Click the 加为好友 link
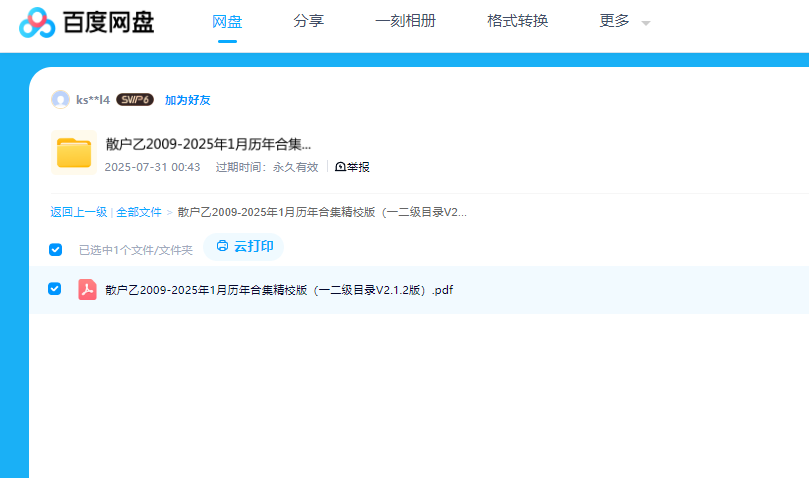This screenshot has height=478, width=809. pyautogui.click(x=187, y=100)
